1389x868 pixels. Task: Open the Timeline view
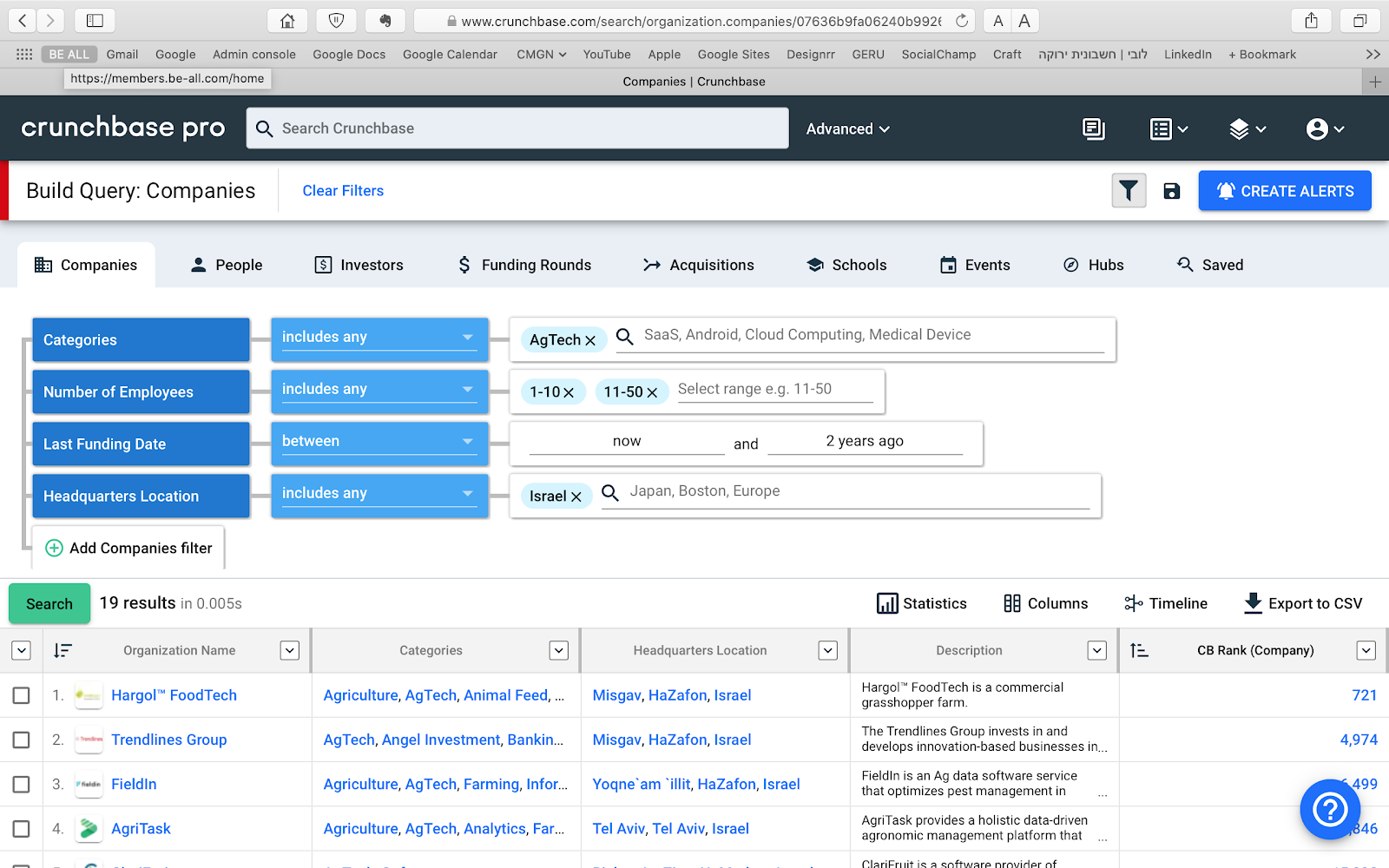[1166, 603]
